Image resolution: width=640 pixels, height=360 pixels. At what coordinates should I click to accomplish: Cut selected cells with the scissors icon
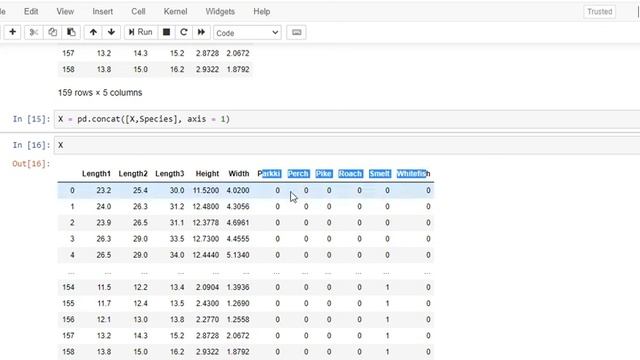(34, 32)
